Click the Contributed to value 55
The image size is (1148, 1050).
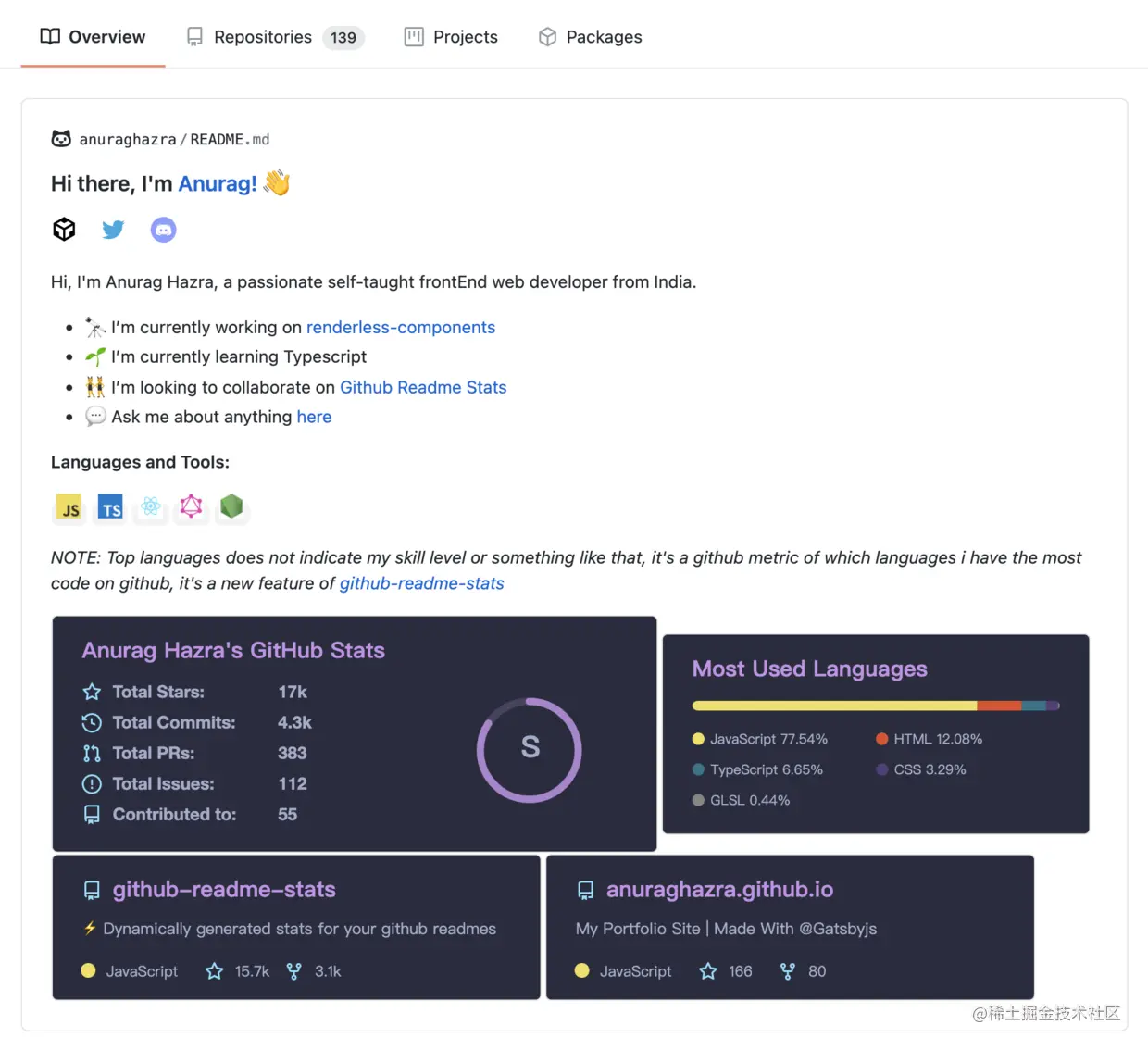point(288,815)
